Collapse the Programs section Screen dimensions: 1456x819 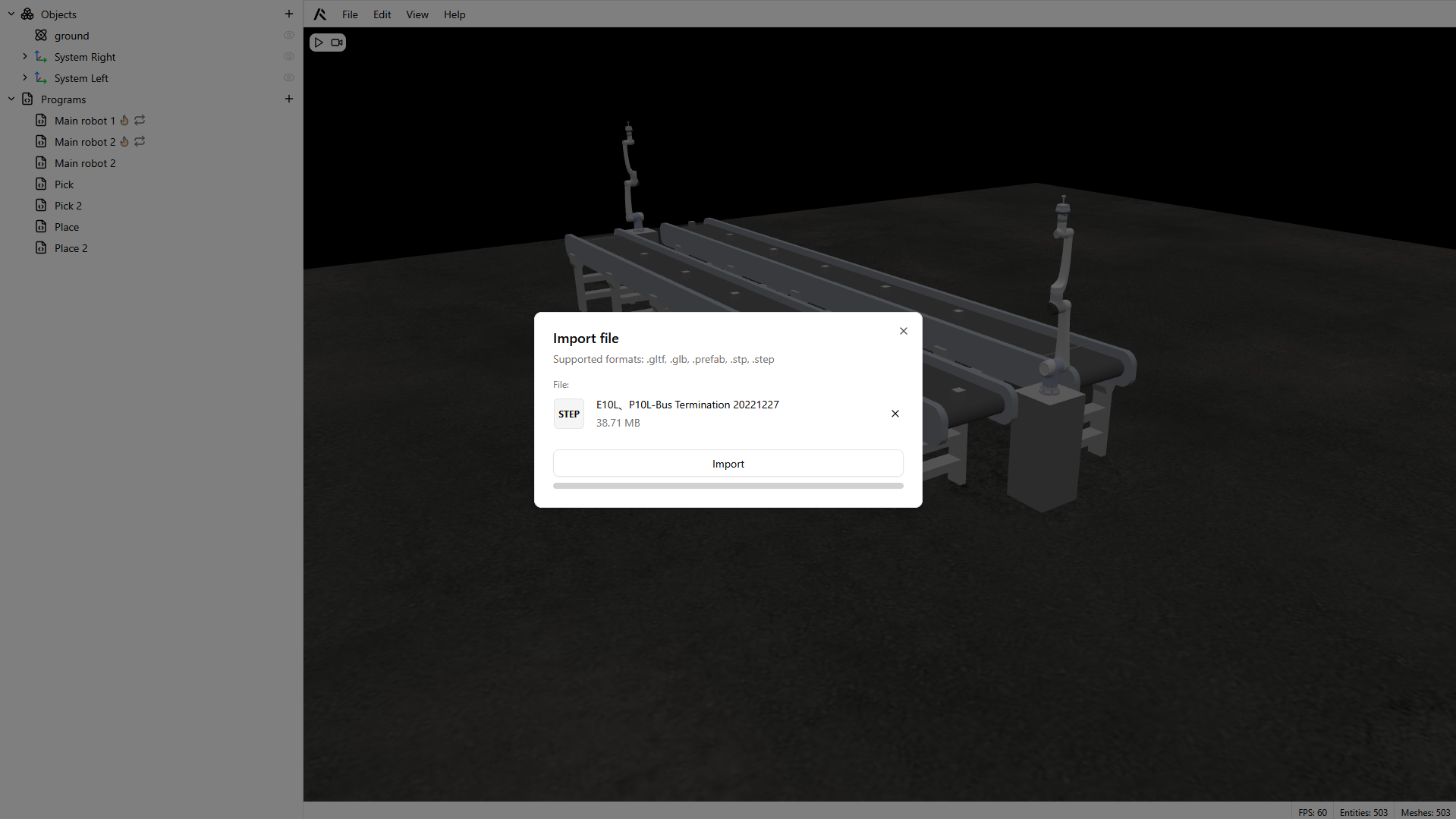coord(11,99)
